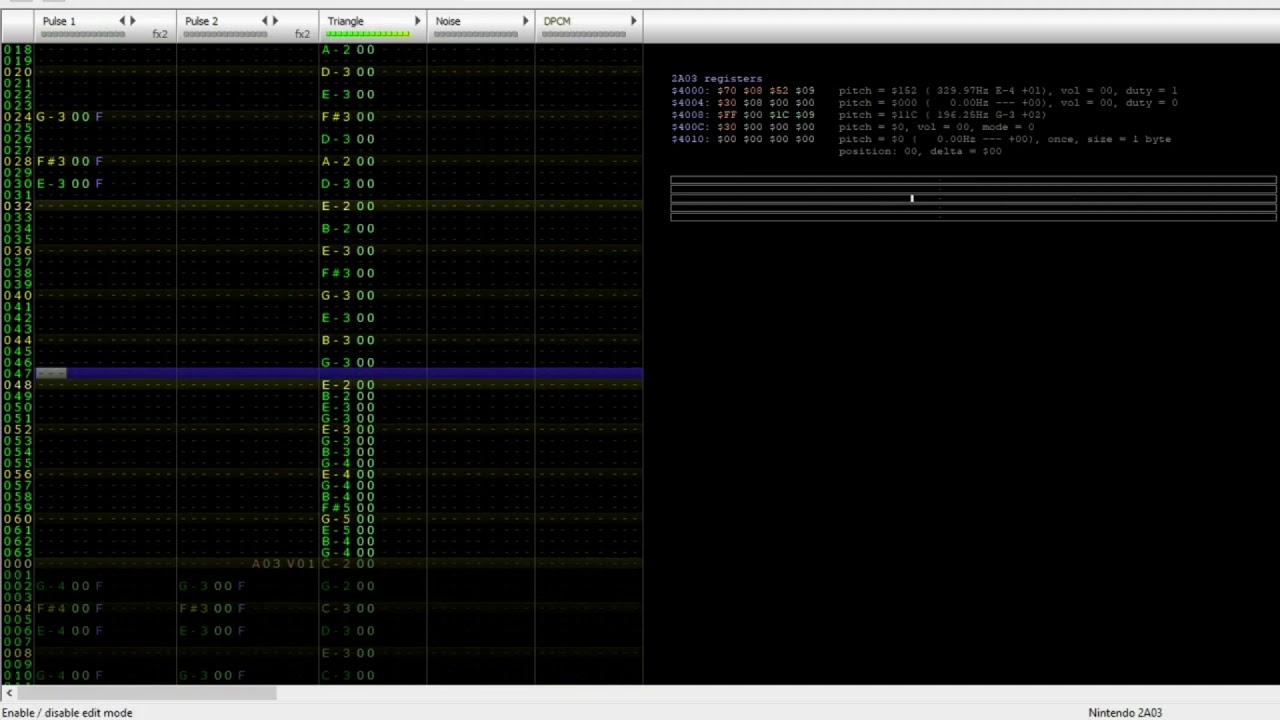Click the Pulse 2 volume meter
This screenshot has width=1280, height=720.
pyautogui.click(x=225, y=35)
